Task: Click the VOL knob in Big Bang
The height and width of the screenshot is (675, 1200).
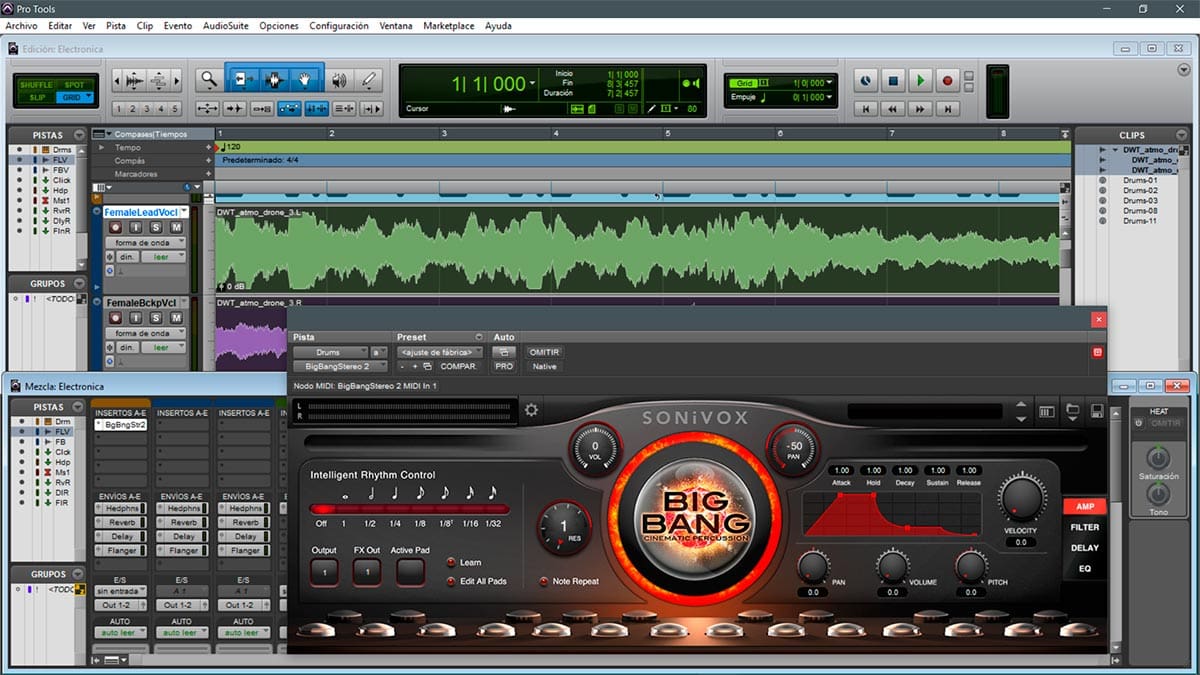Action: (595, 448)
